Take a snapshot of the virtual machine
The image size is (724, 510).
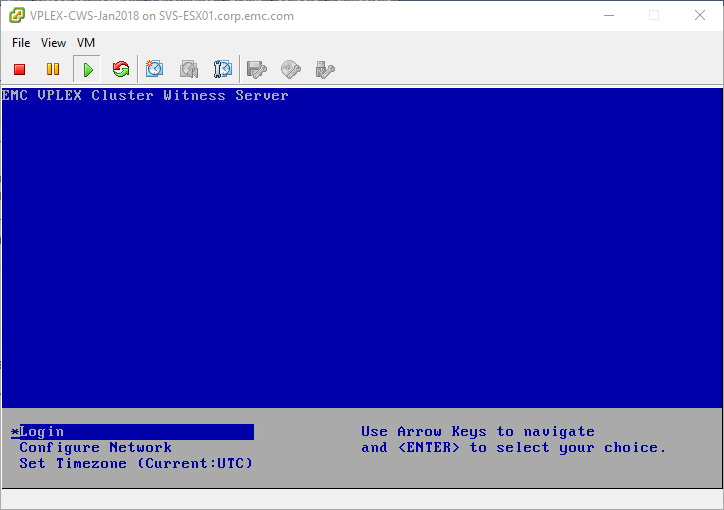154,69
